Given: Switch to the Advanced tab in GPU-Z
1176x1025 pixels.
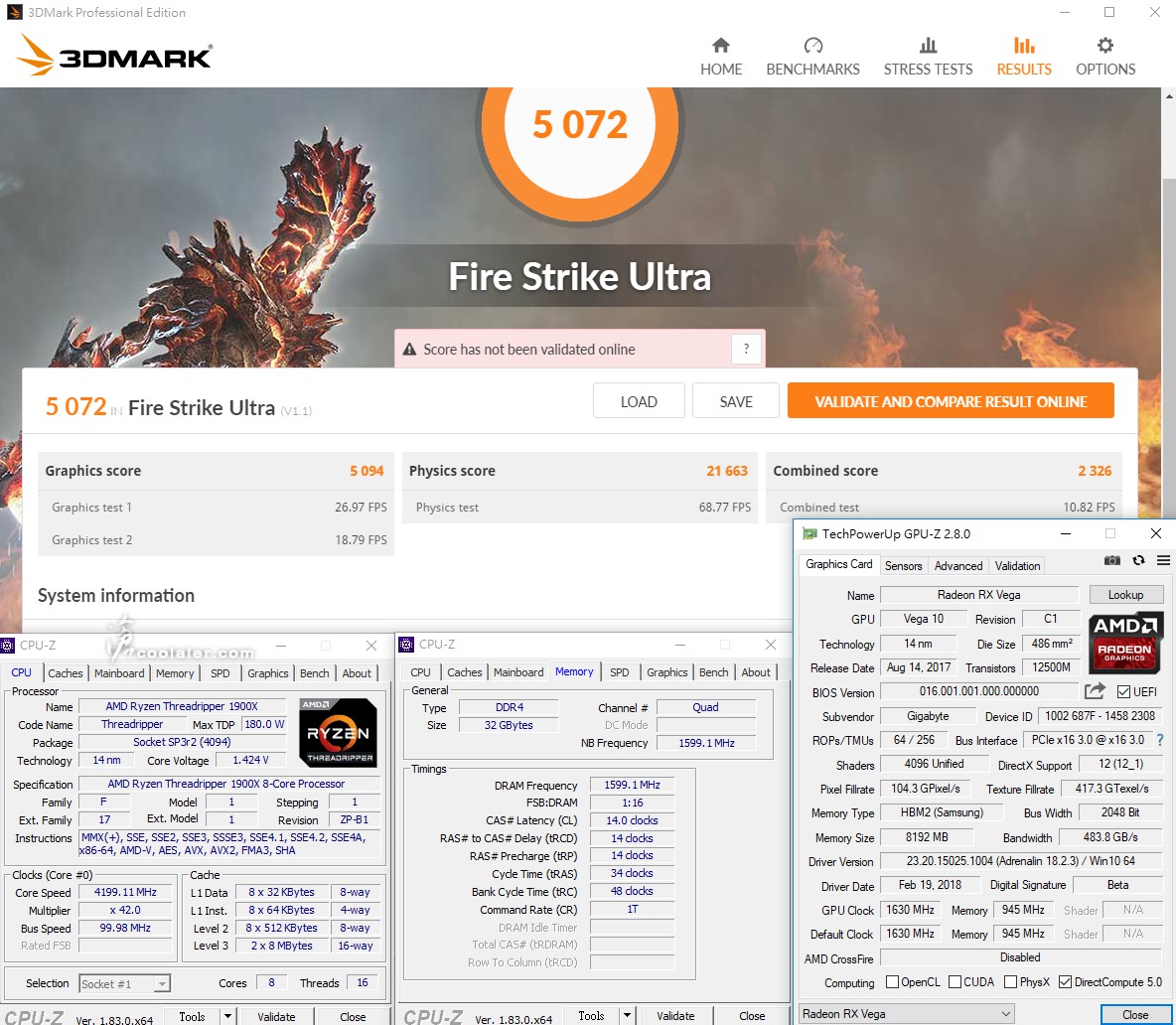Looking at the screenshot, I should coord(957,565).
